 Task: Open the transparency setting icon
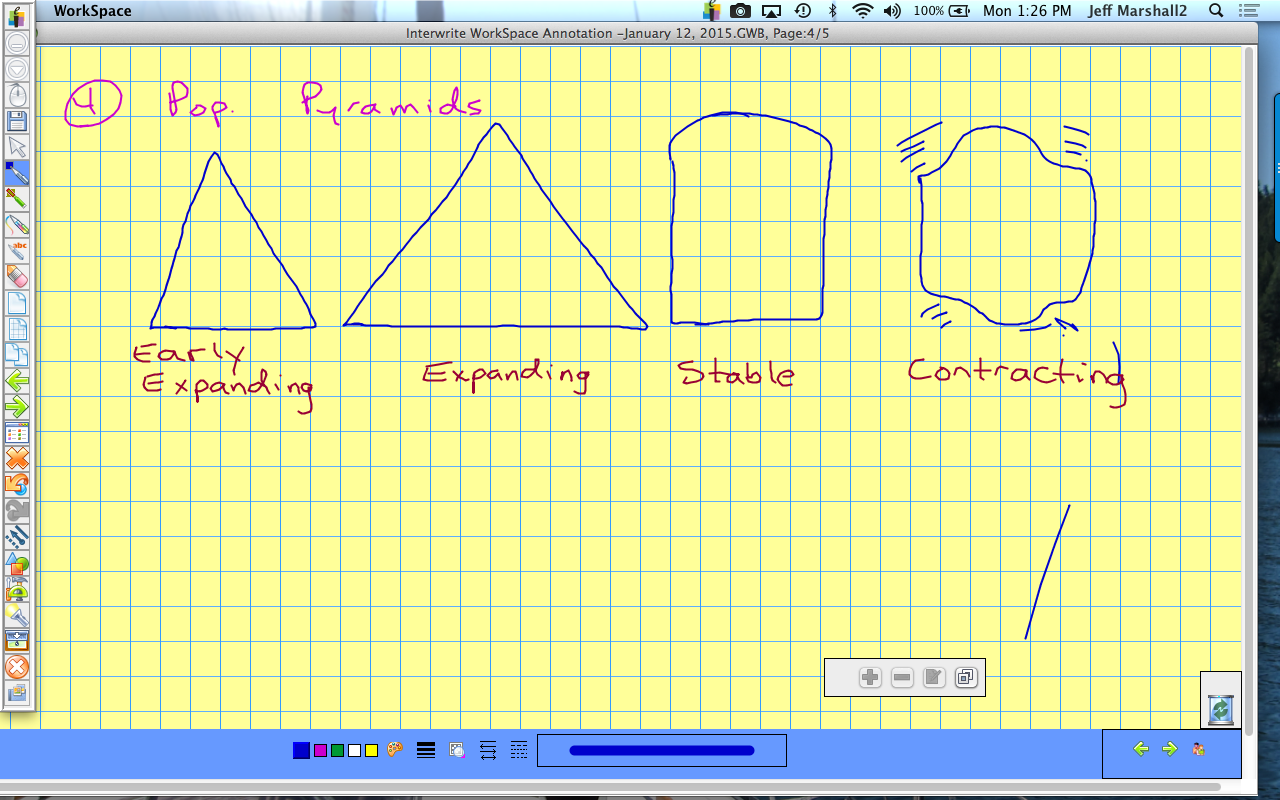click(457, 750)
